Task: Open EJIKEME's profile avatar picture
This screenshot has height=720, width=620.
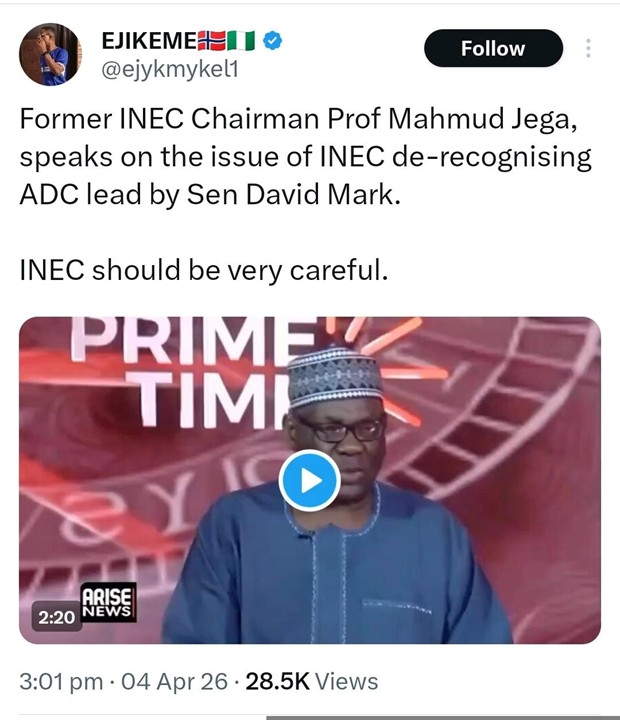Action: click(x=50, y=54)
